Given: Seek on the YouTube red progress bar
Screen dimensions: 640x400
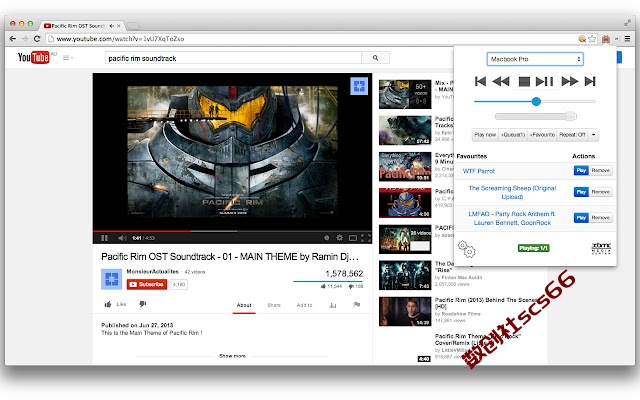Looking at the screenshot, I should pos(232,231).
